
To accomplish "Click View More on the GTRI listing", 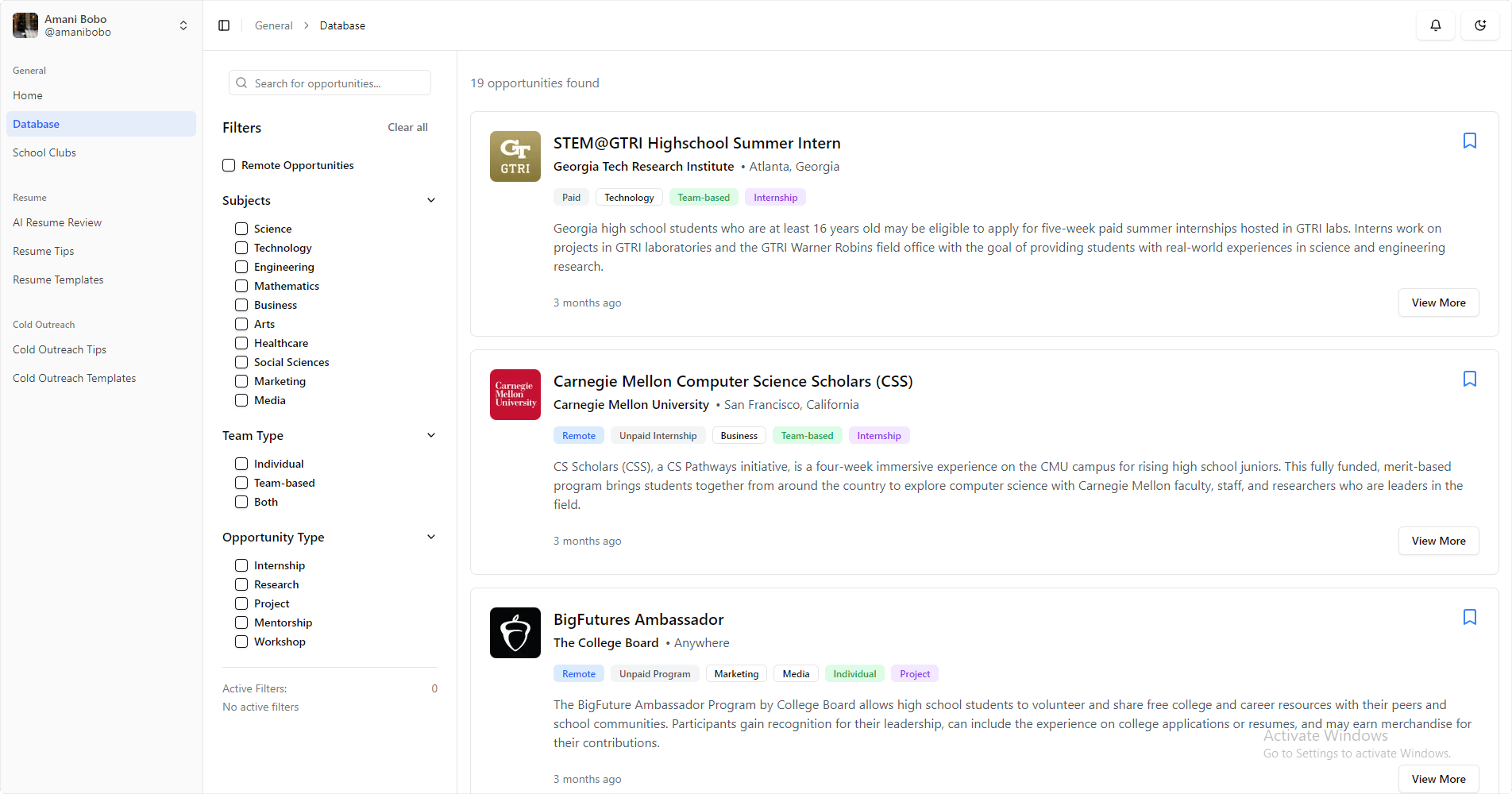I will tap(1438, 303).
